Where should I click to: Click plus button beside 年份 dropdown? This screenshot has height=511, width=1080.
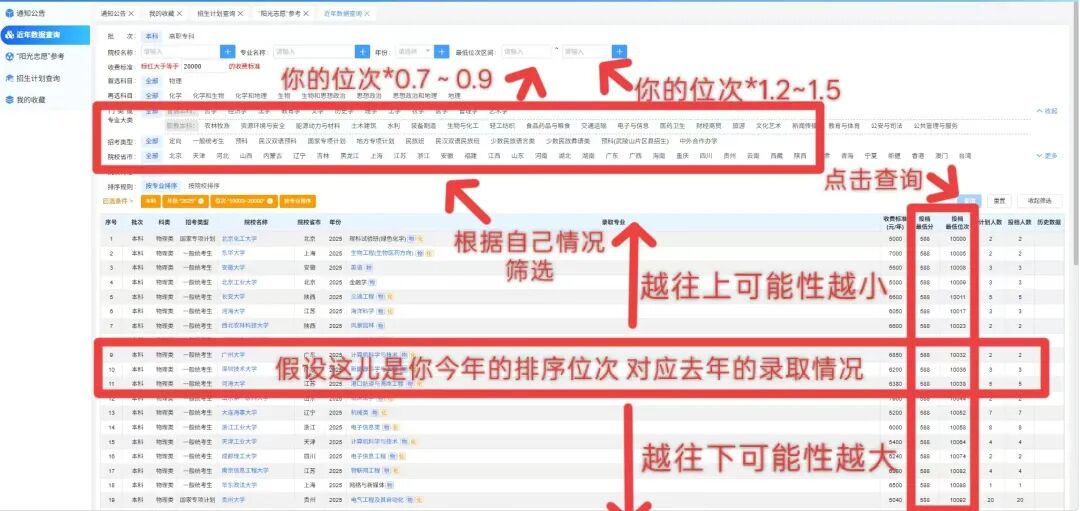442,52
